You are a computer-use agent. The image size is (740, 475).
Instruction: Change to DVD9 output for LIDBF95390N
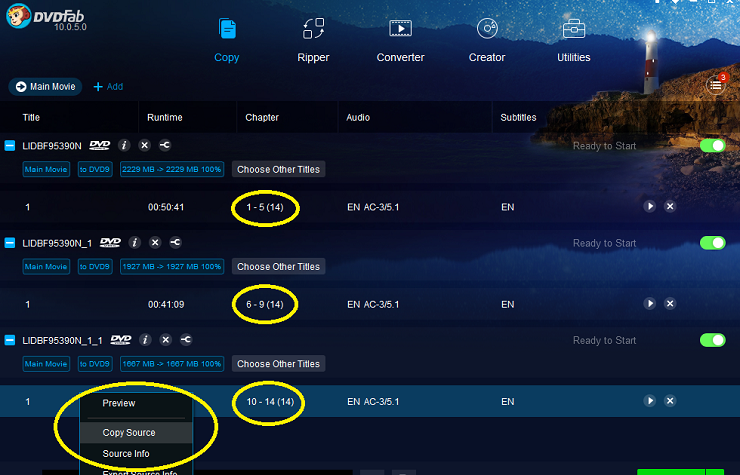(95, 170)
